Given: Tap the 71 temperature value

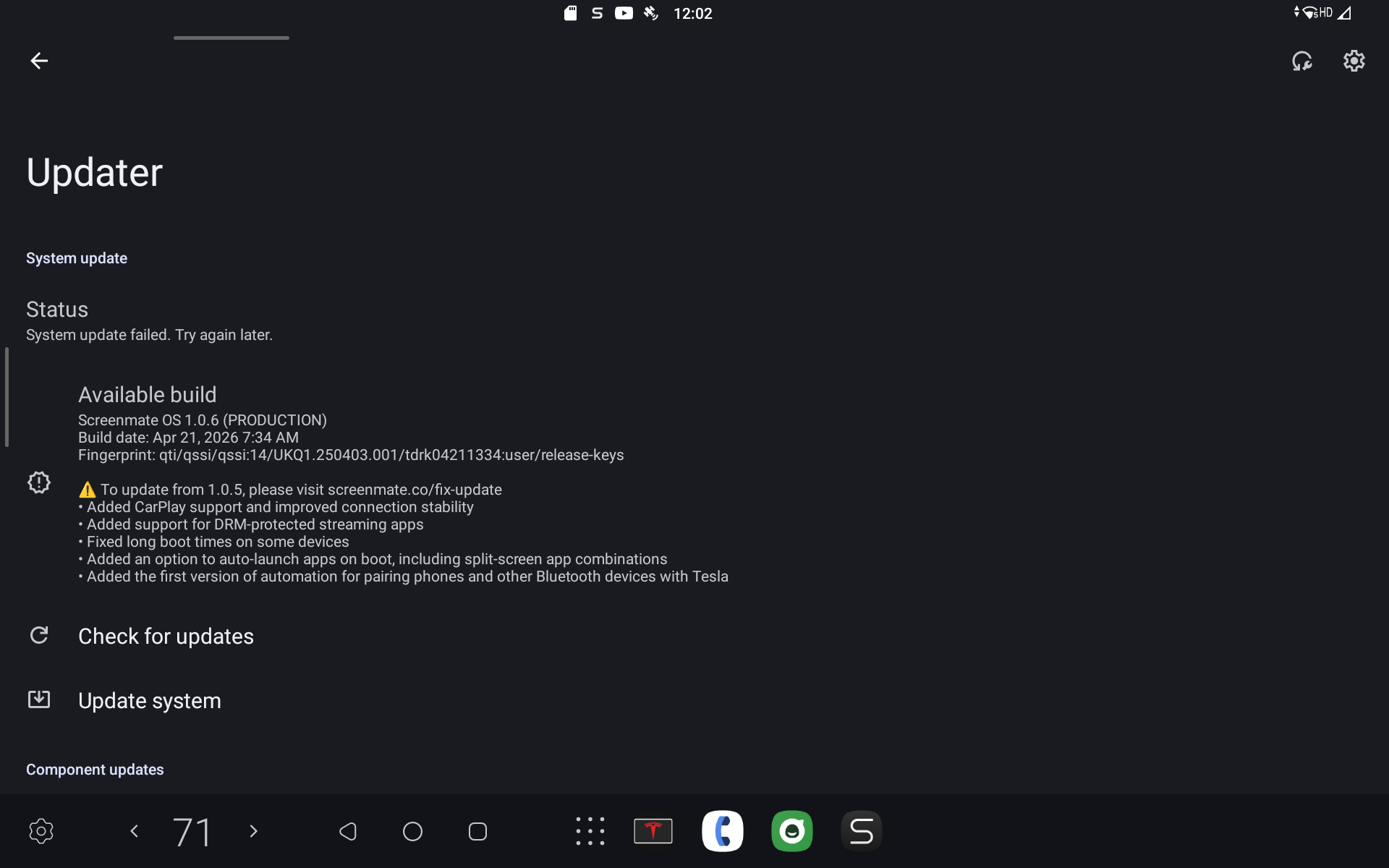Looking at the screenshot, I should [x=192, y=832].
